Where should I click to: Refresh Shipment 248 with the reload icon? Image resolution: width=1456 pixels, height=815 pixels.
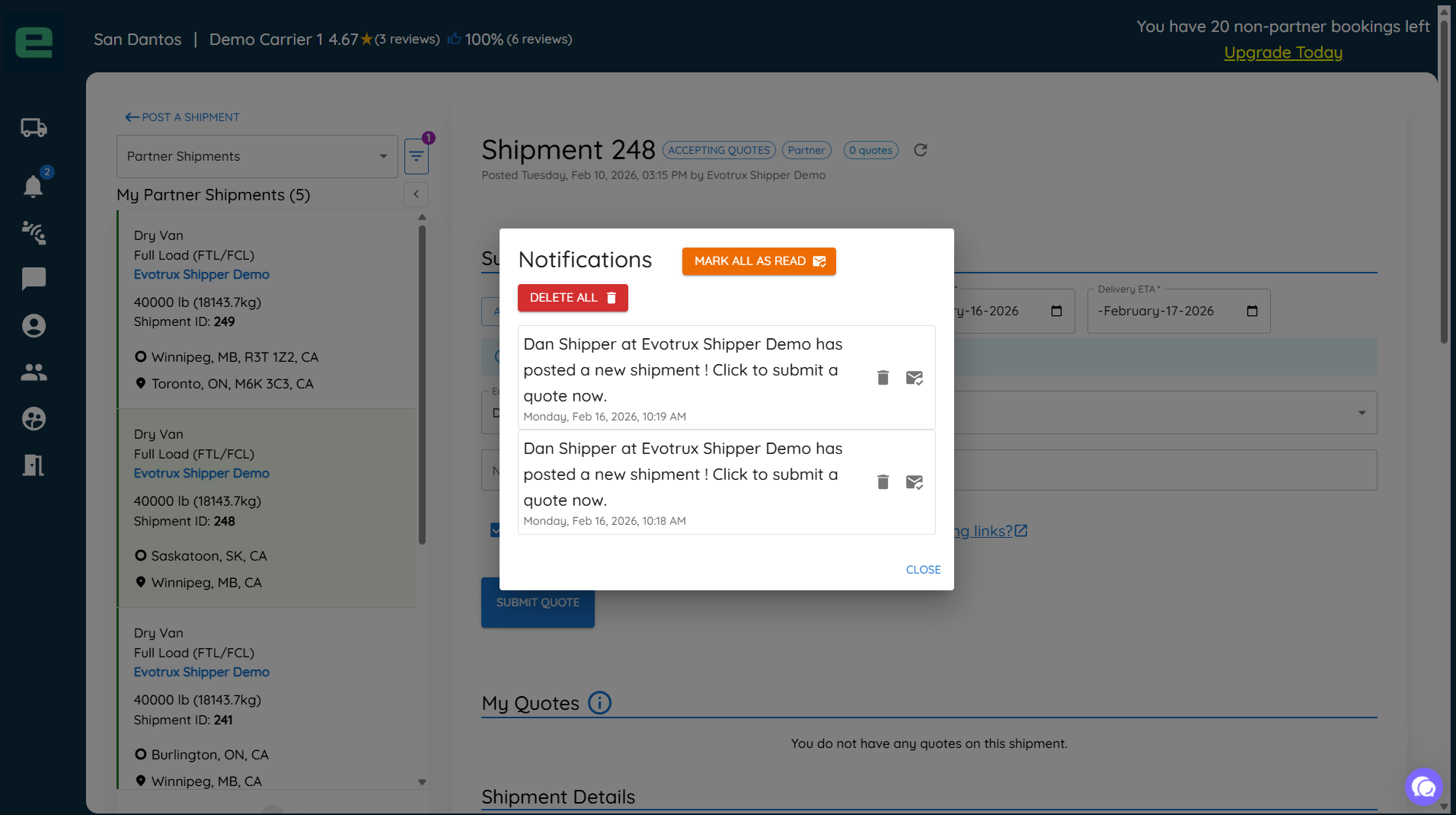pos(920,150)
